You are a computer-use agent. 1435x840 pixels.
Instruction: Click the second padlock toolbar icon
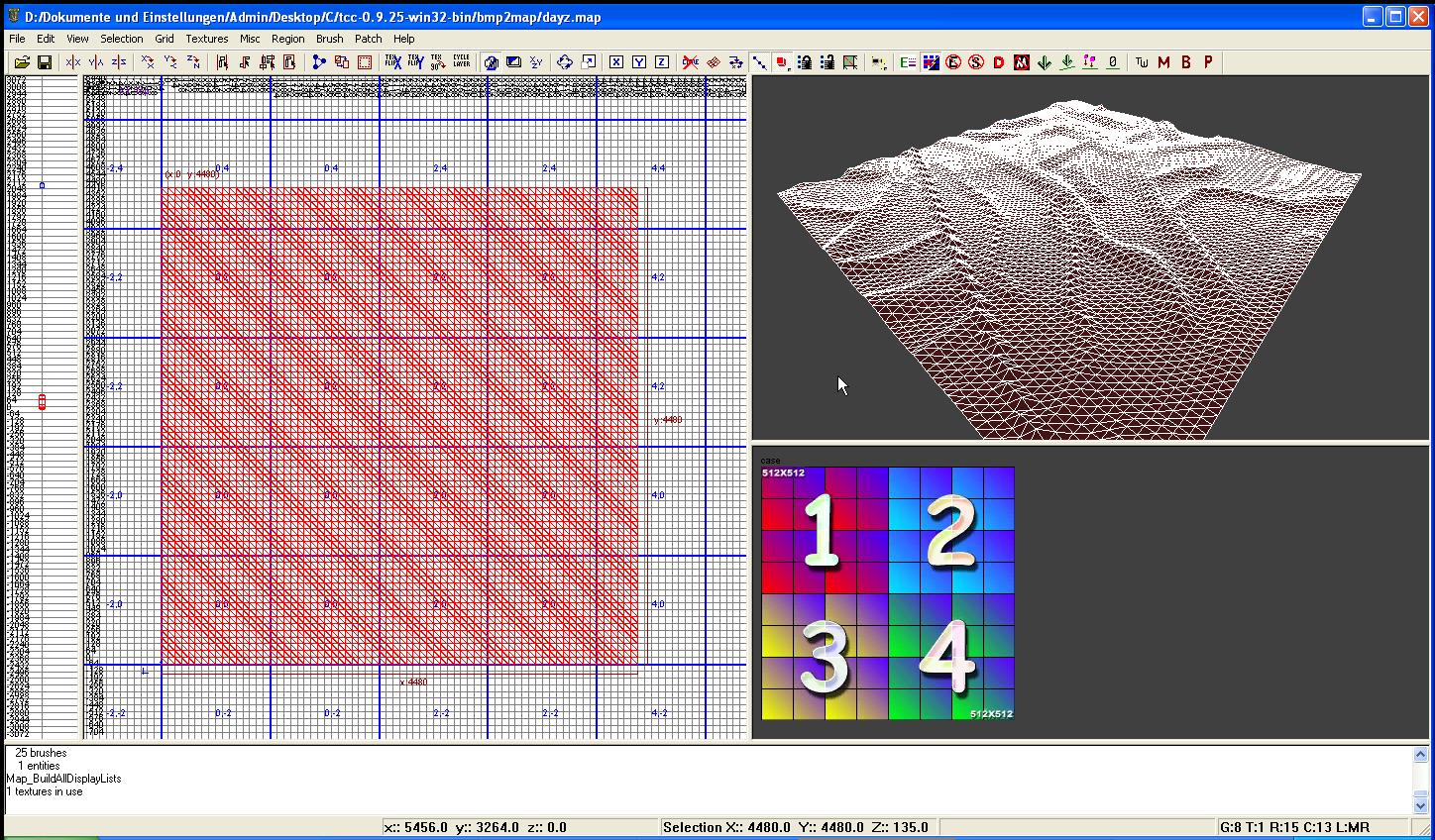click(828, 62)
